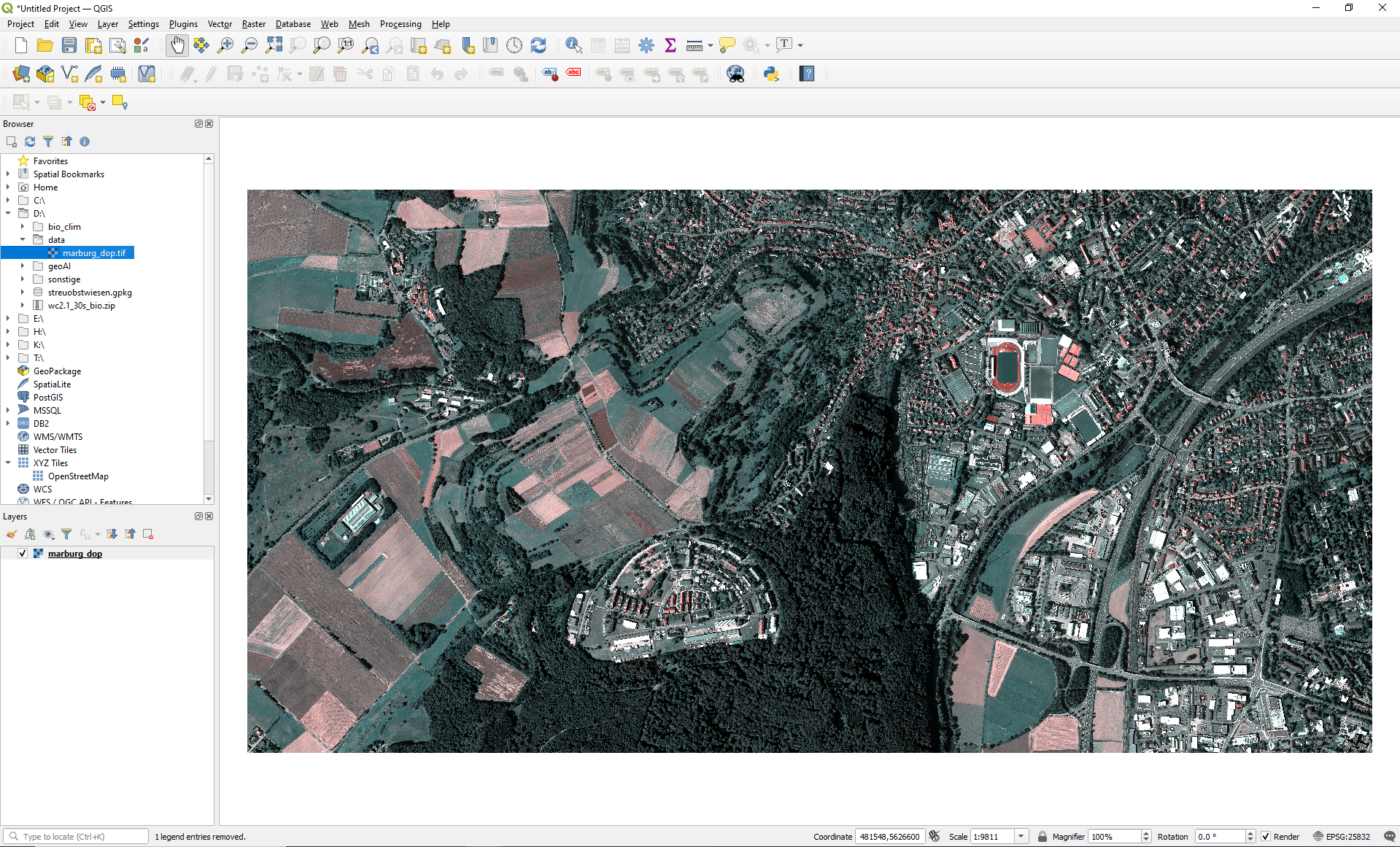This screenshot has width=1400, height=847.
Task: Close the Browser panel
Action: (209, 124)
